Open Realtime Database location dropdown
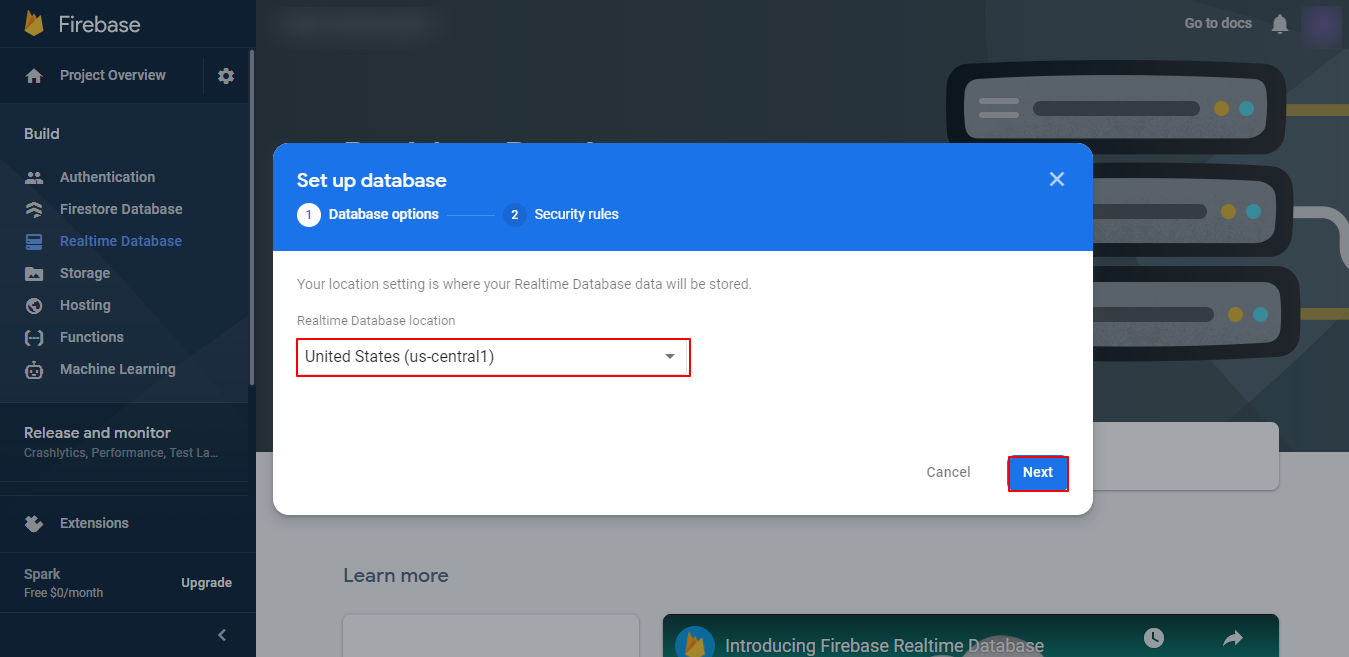 tap(493, 357)
